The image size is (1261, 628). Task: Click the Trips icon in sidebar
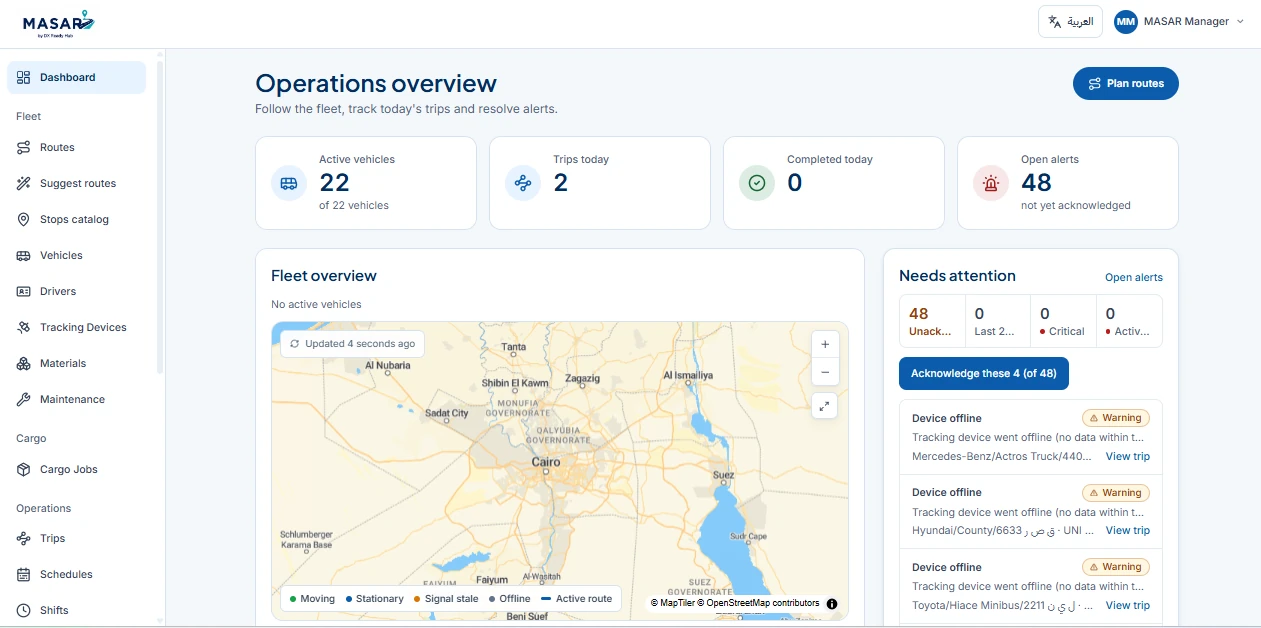click(24, 539)
